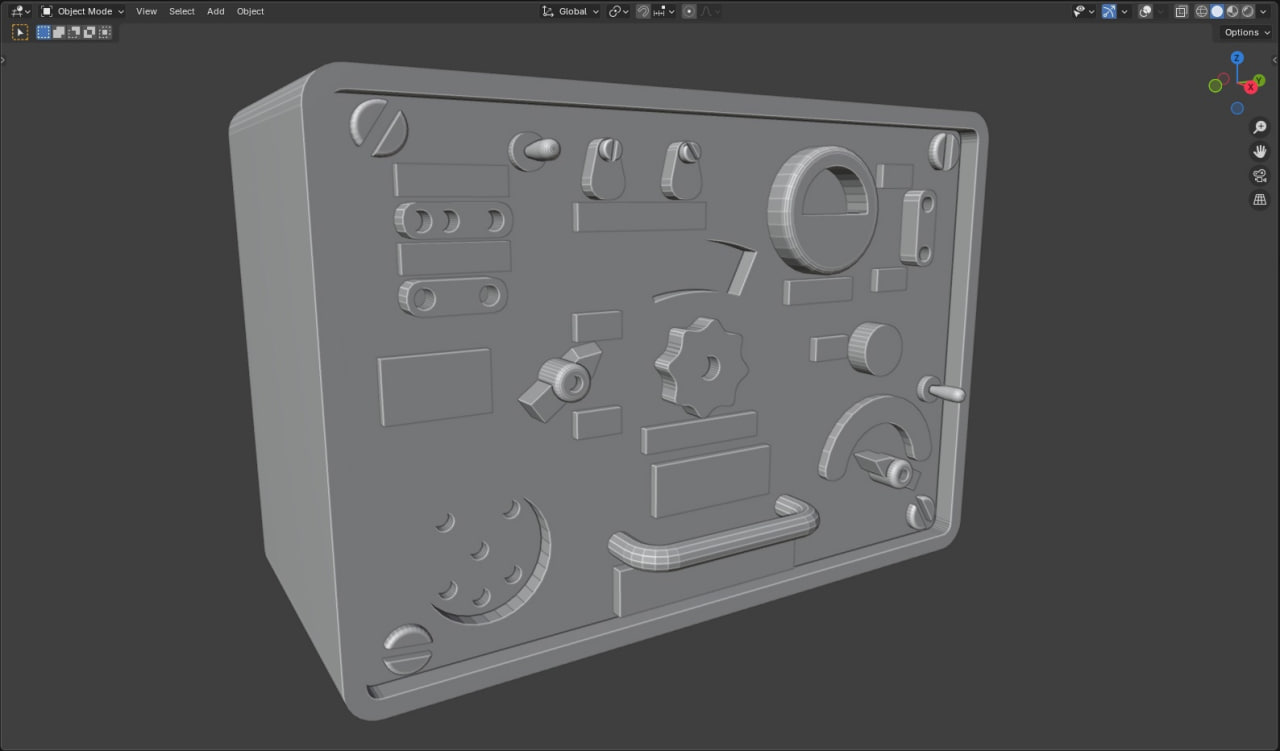1280x751 pixels.
Task: Open the View menu
Action: [146, 11]
